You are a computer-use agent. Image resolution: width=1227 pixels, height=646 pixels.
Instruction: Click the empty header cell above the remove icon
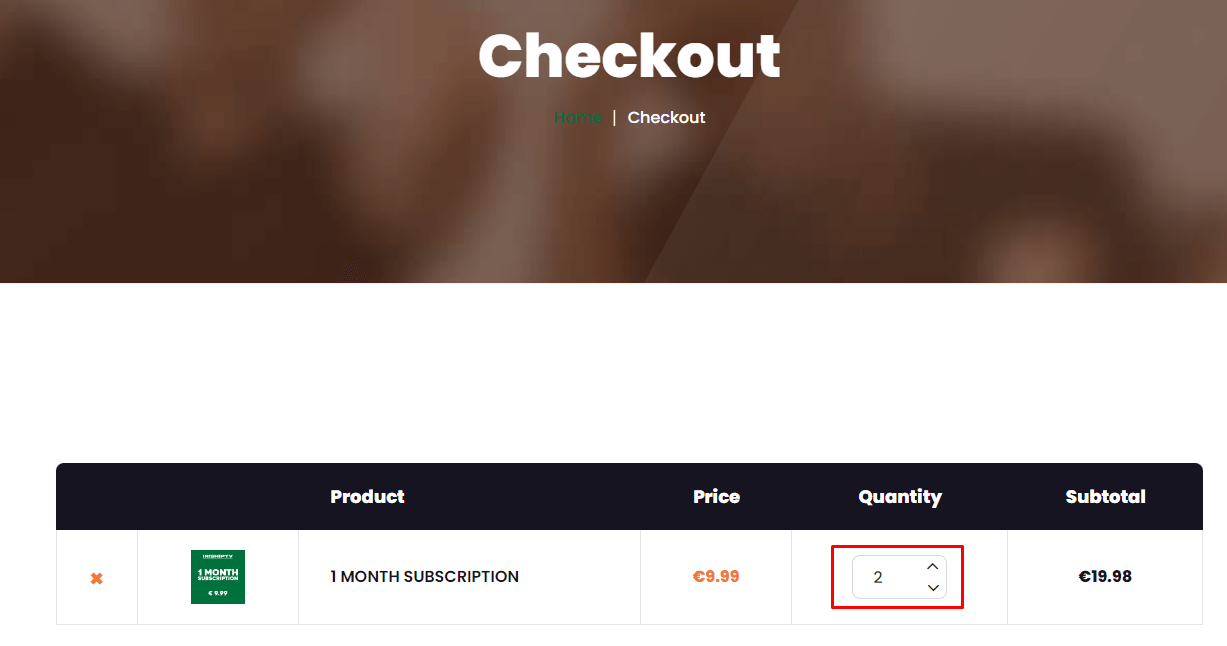coord(97,497)
